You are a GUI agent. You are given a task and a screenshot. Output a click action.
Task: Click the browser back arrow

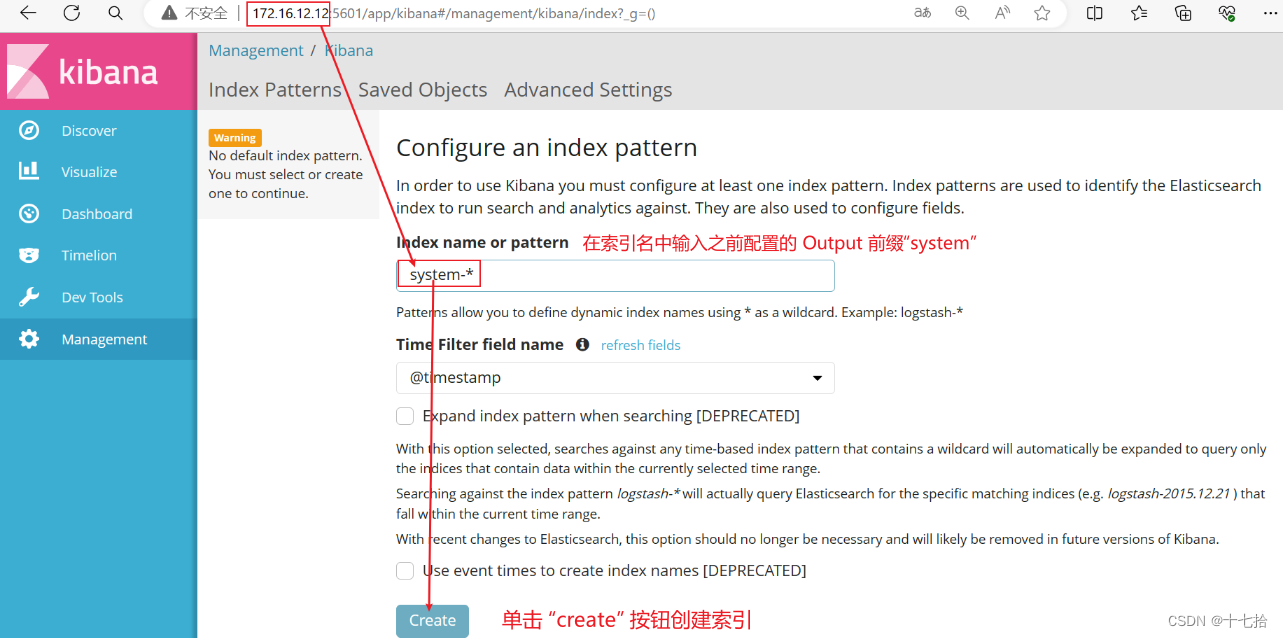27,13
